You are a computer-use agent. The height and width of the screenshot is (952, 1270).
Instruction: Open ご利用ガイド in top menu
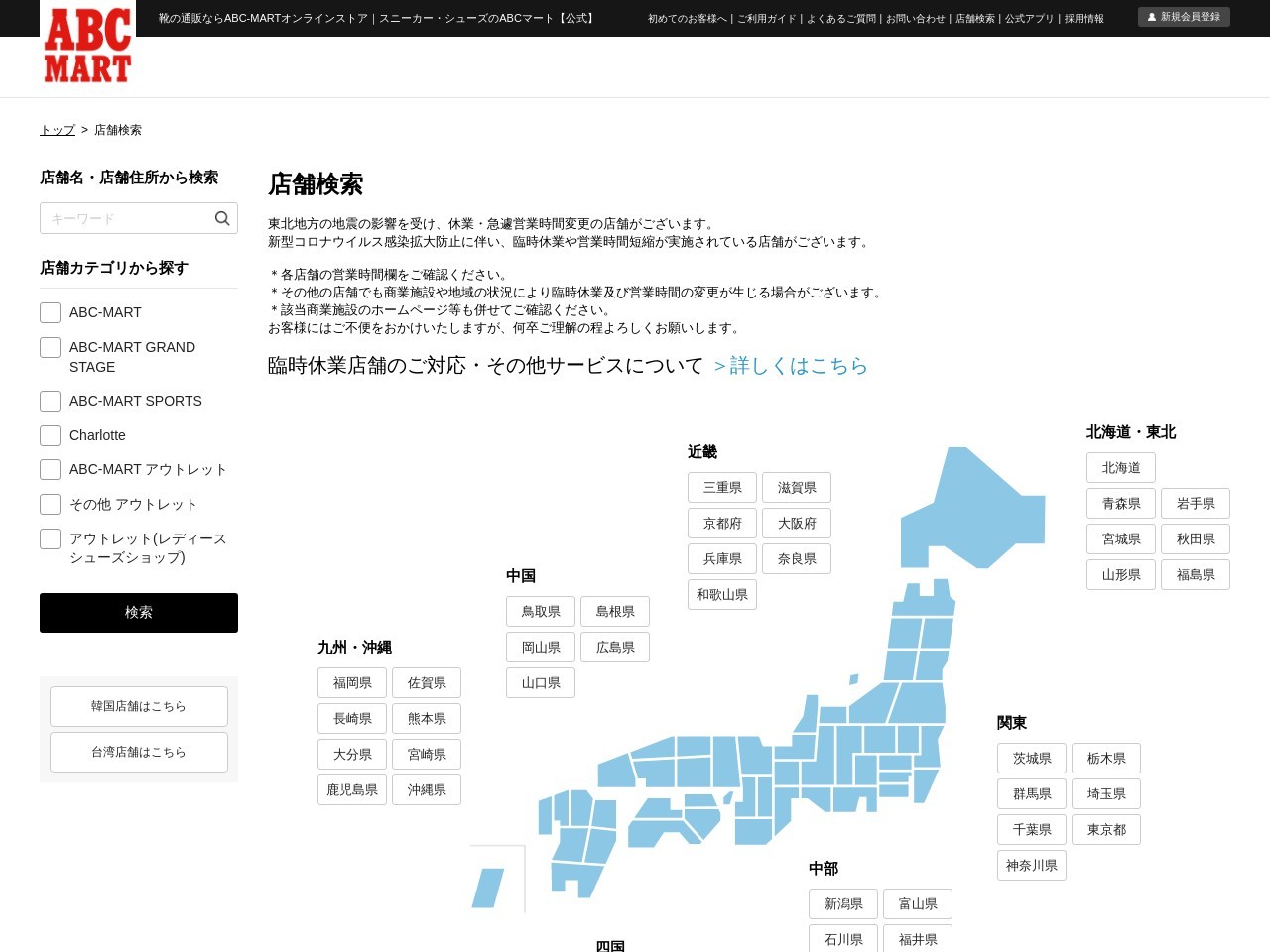(767, 19)
